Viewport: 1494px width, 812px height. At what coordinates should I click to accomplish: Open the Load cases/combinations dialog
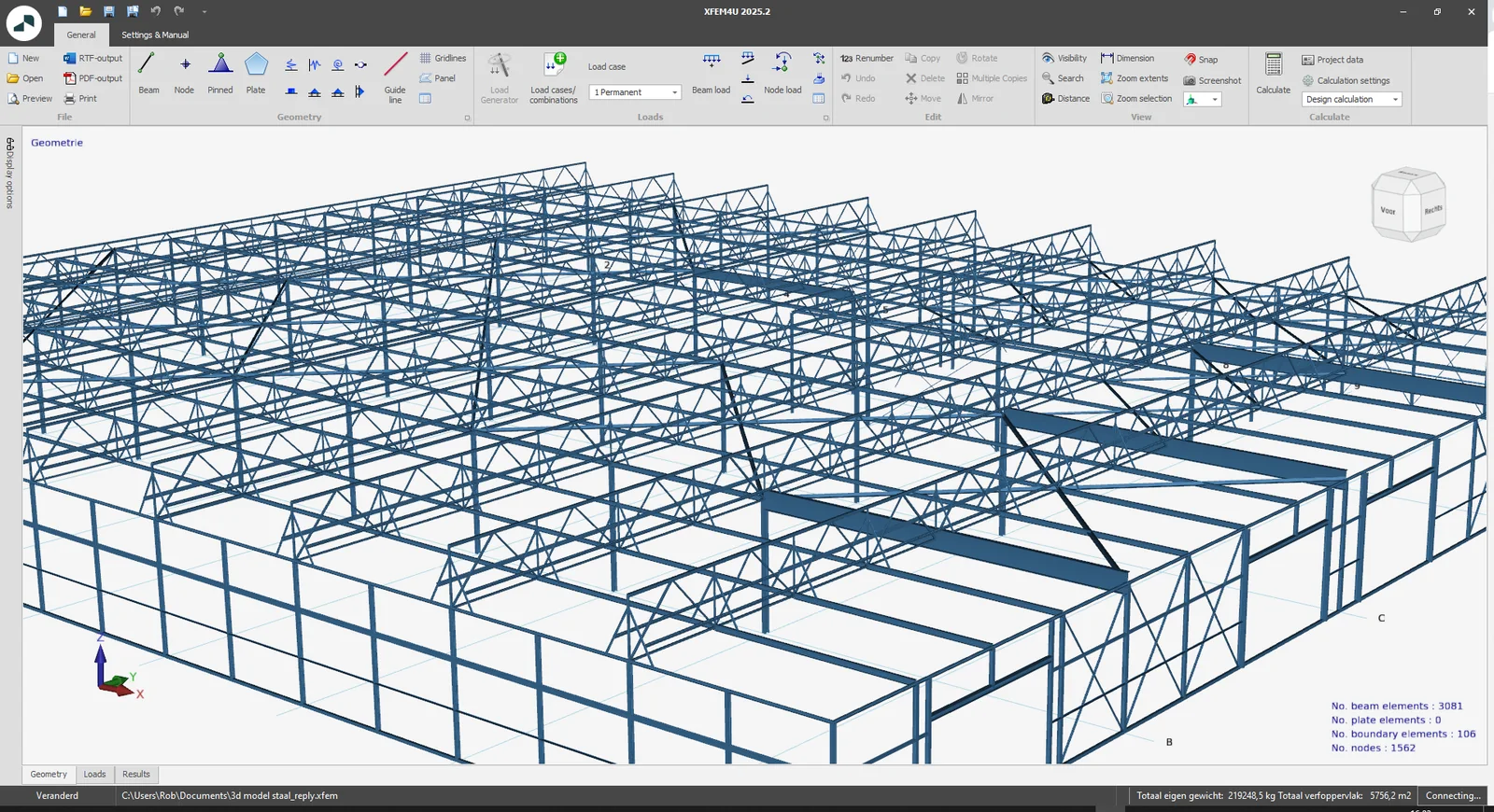pos(554,77)
